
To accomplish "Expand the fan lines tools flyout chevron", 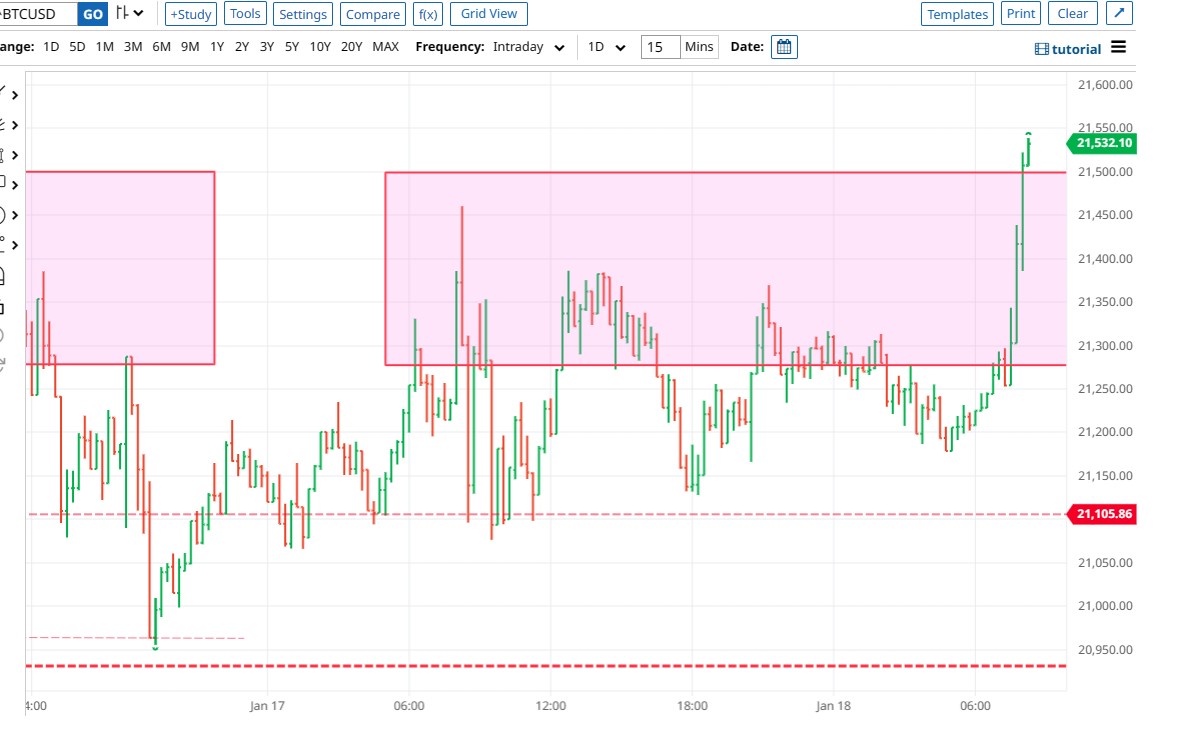I will click(x=14, y=125).
